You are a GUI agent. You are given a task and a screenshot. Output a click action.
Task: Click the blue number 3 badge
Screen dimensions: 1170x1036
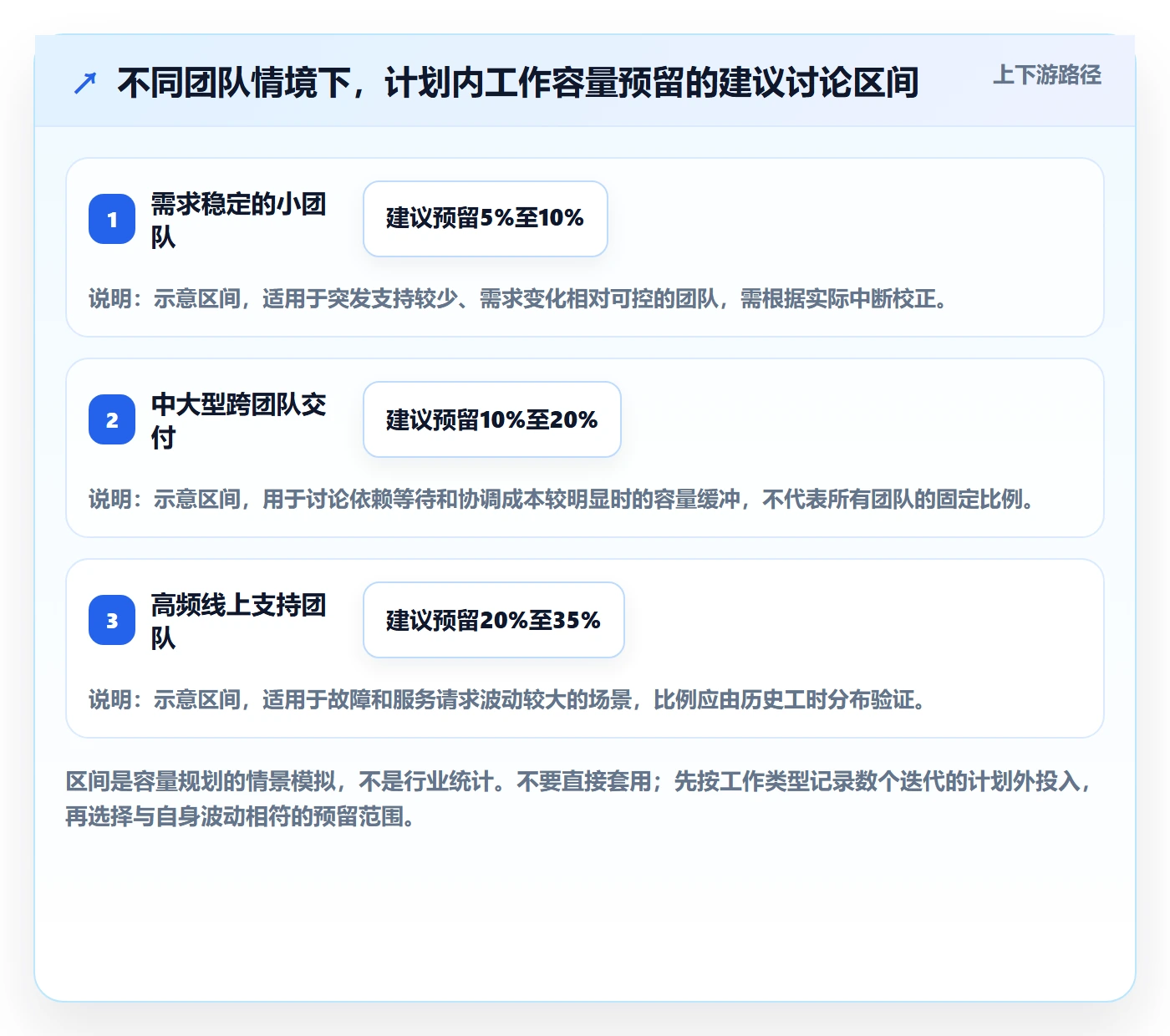click(x=112, y=620)
